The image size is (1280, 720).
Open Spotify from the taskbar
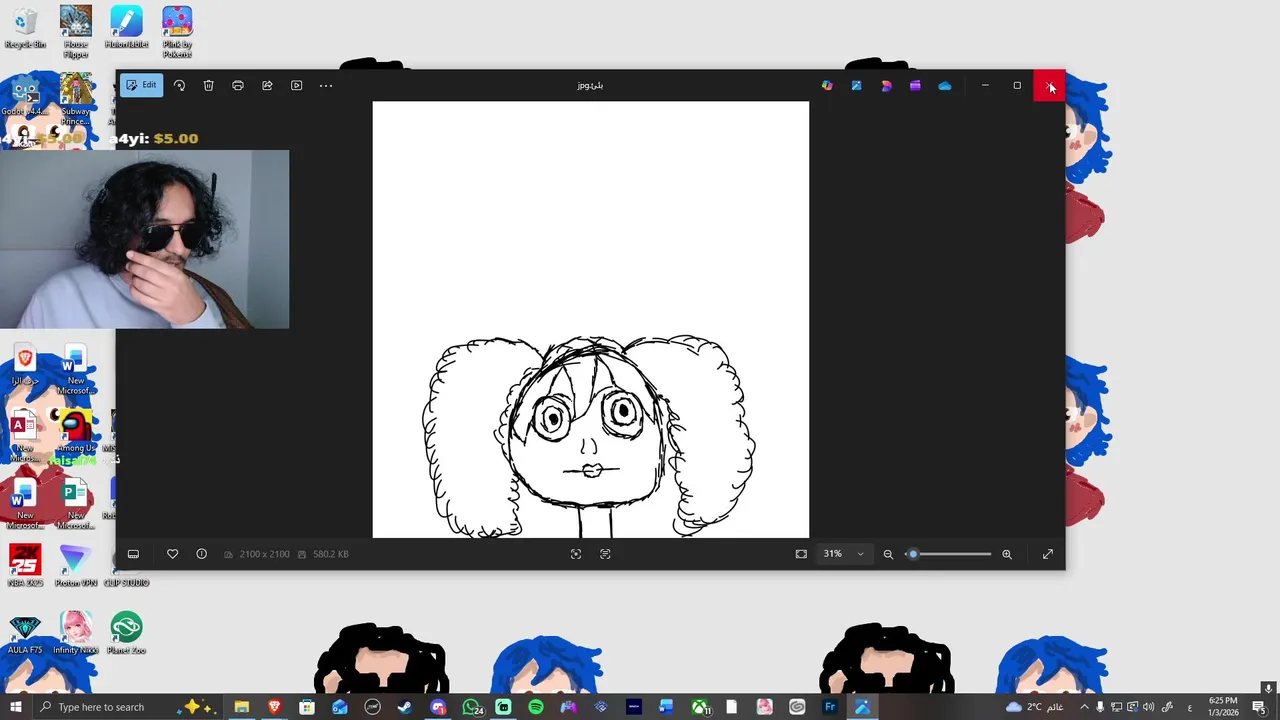[536, 707]
